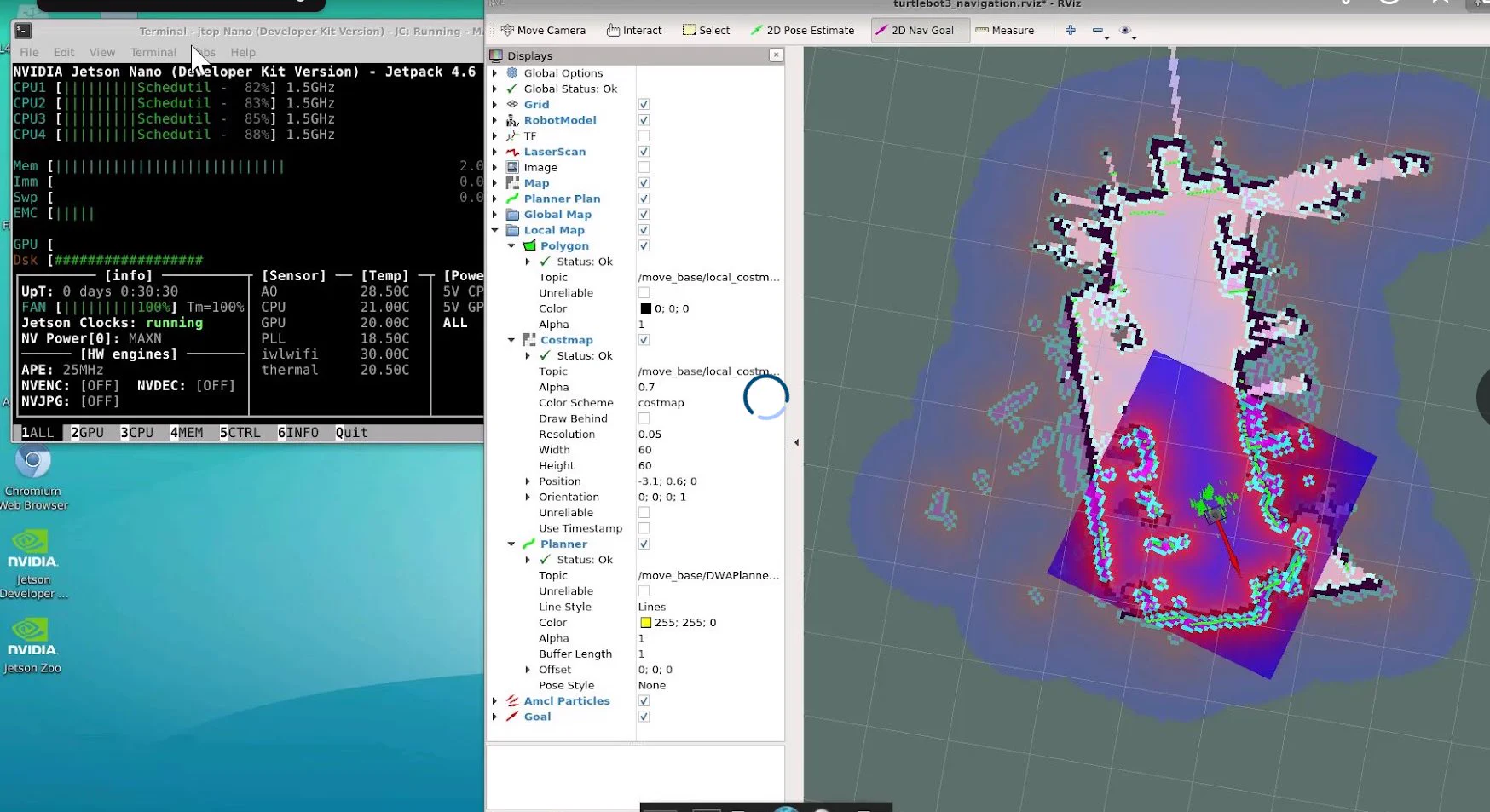Expand the Global Map group
The image size is (1490, 812).
pos(494,215)
